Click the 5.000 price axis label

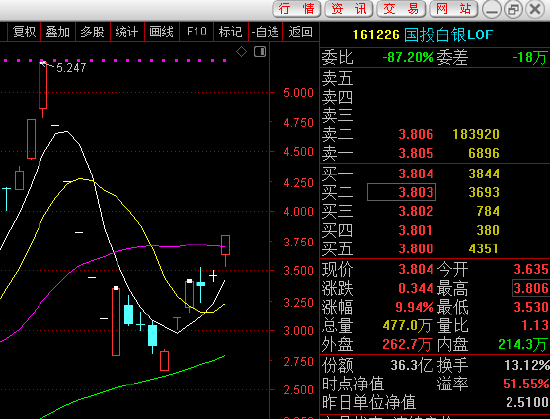pyautogui.click(x=299, y=93)
